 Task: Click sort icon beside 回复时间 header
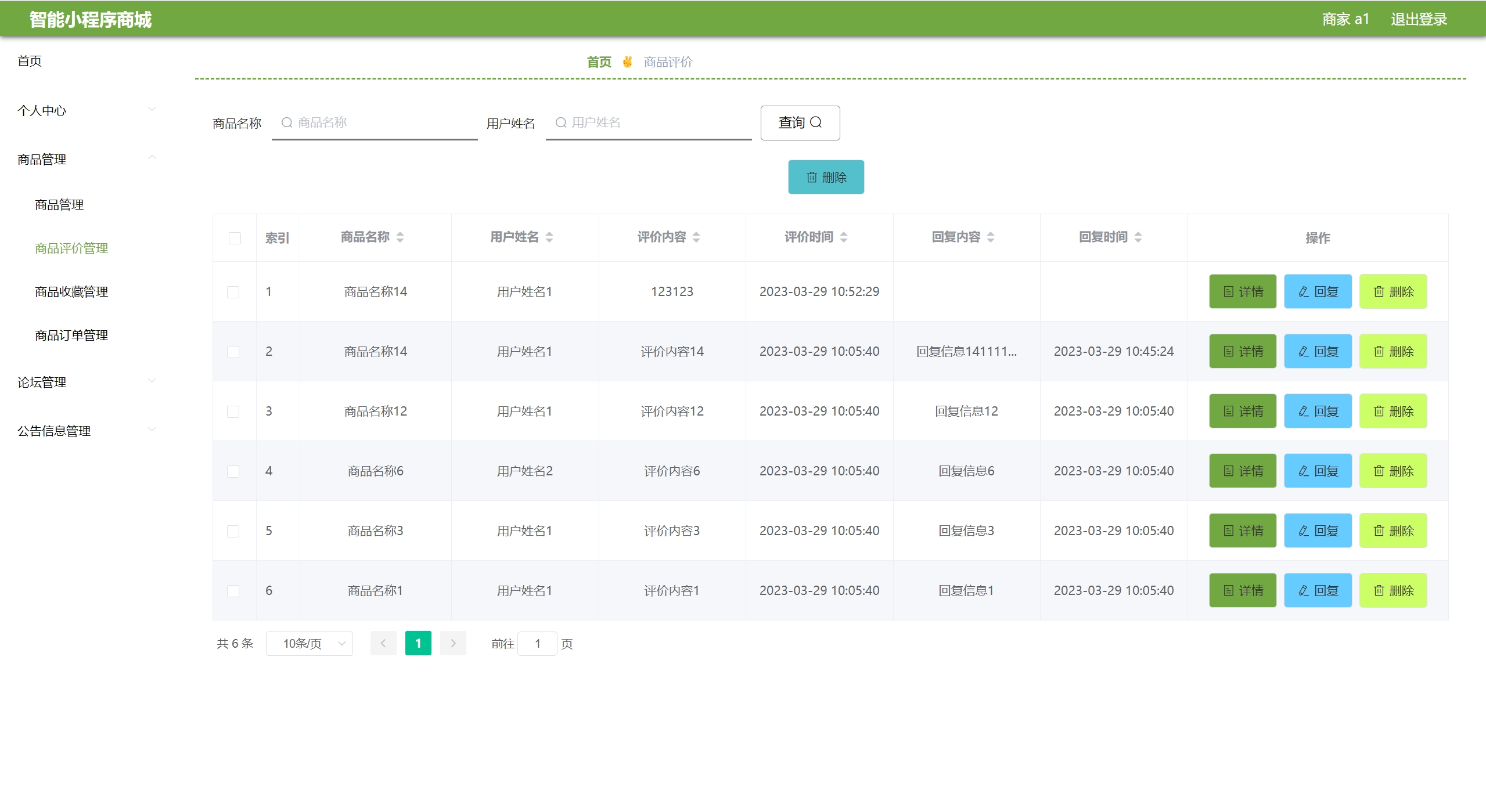click(x=1138, y=237)
